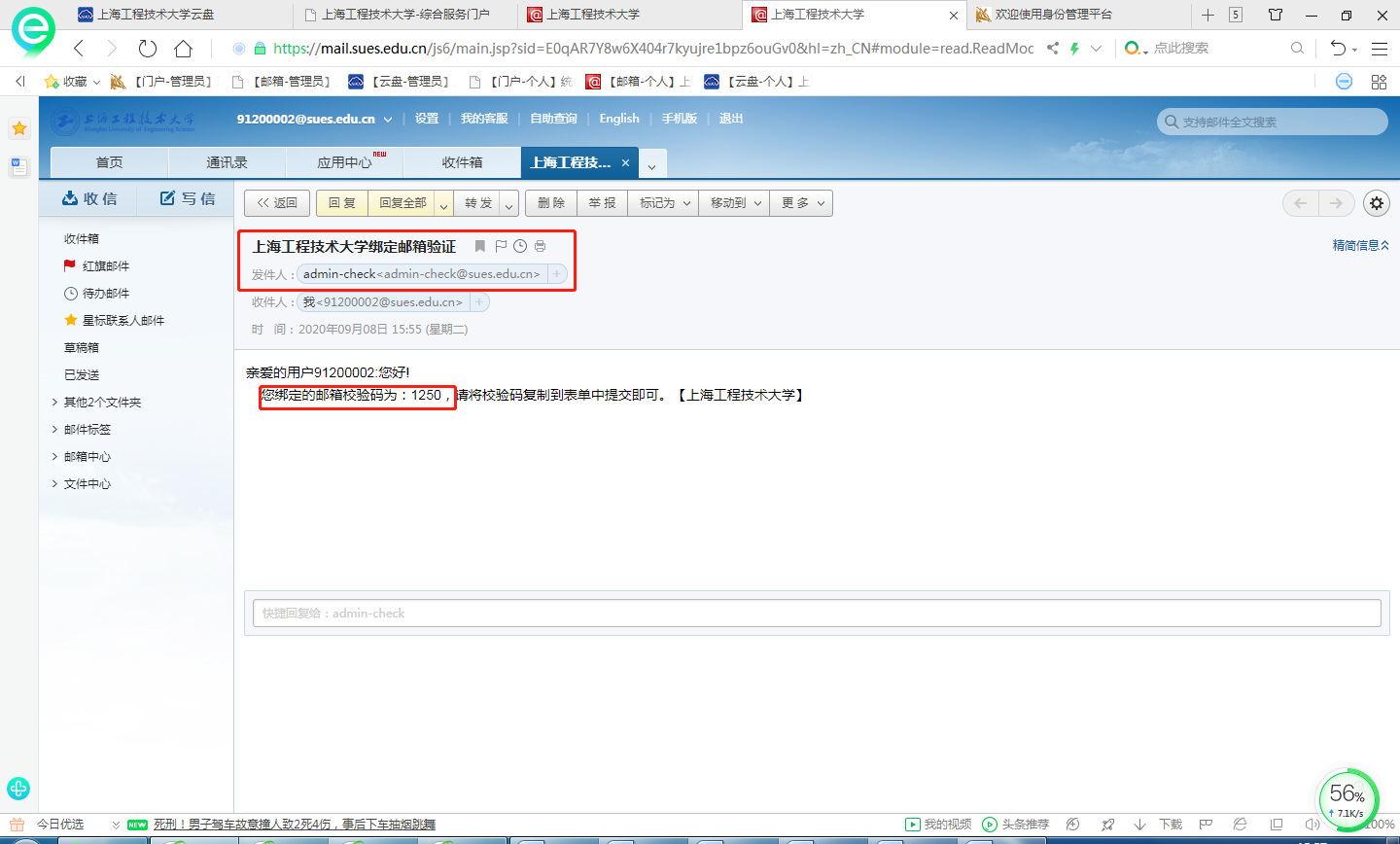This screenshot has height=844, width=1400.
Task: Click the 返回 button
Action: 277,203
